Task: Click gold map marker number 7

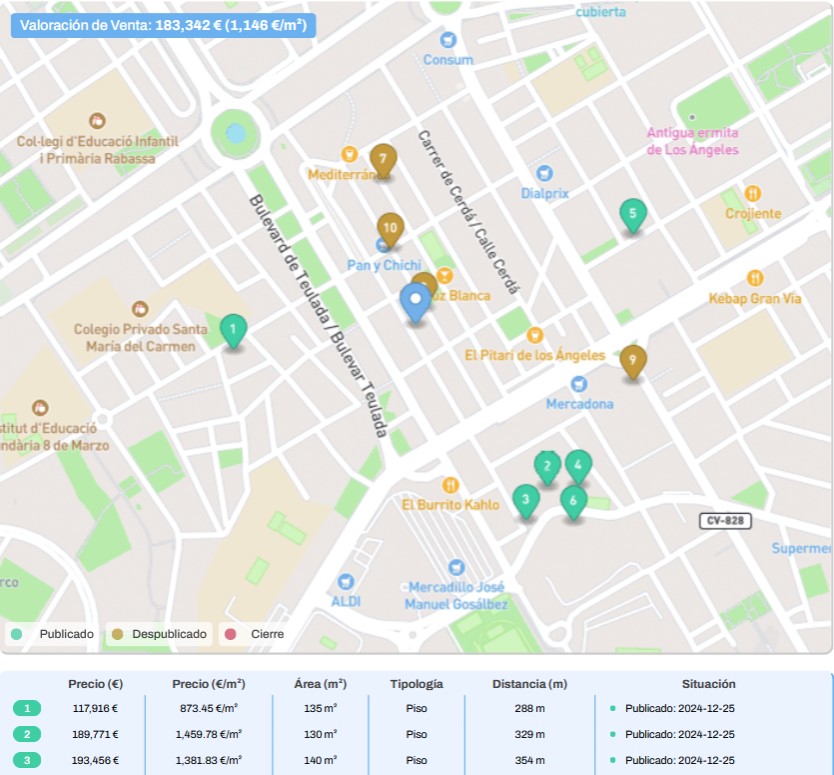Action: click(382, 159)
